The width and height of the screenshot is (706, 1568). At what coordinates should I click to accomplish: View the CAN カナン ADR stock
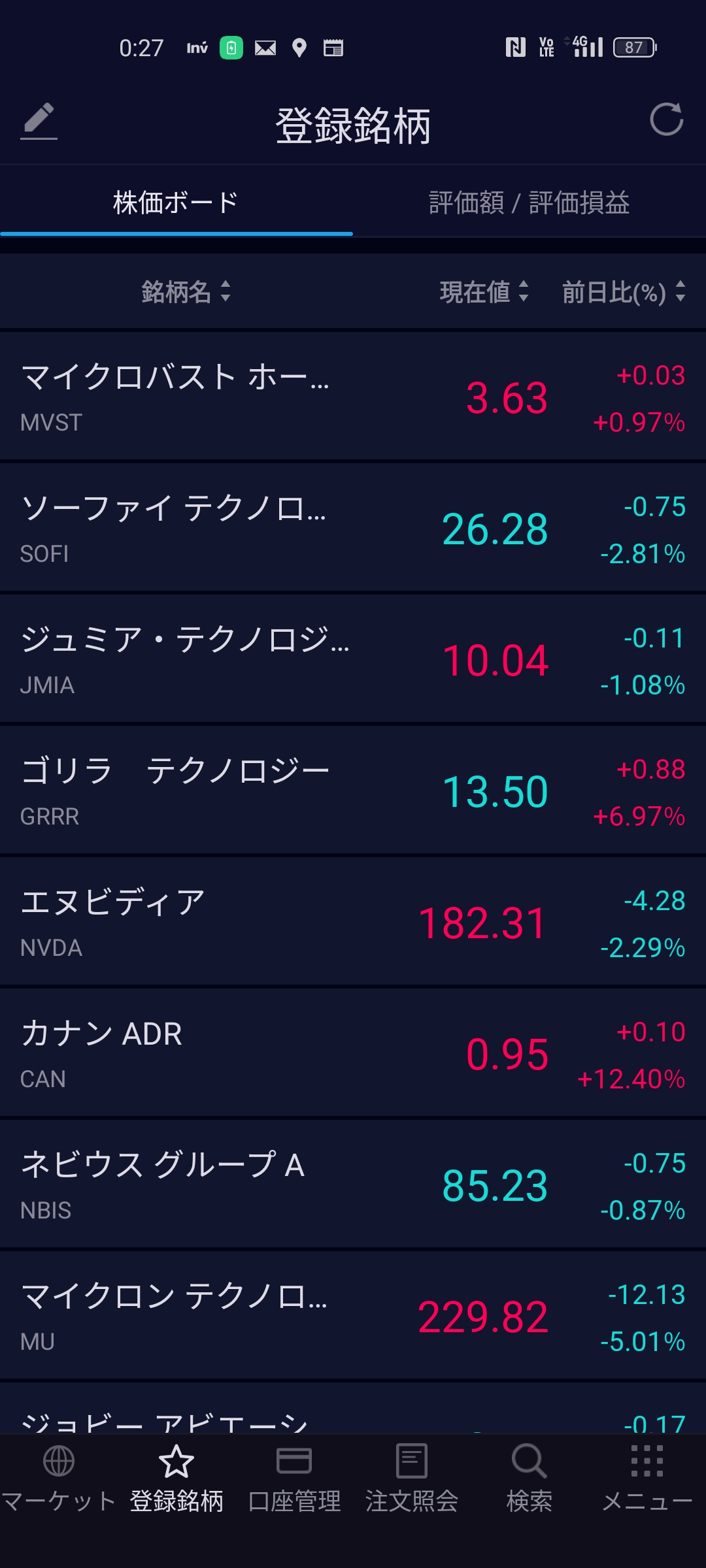click(x=353, y=1053)
